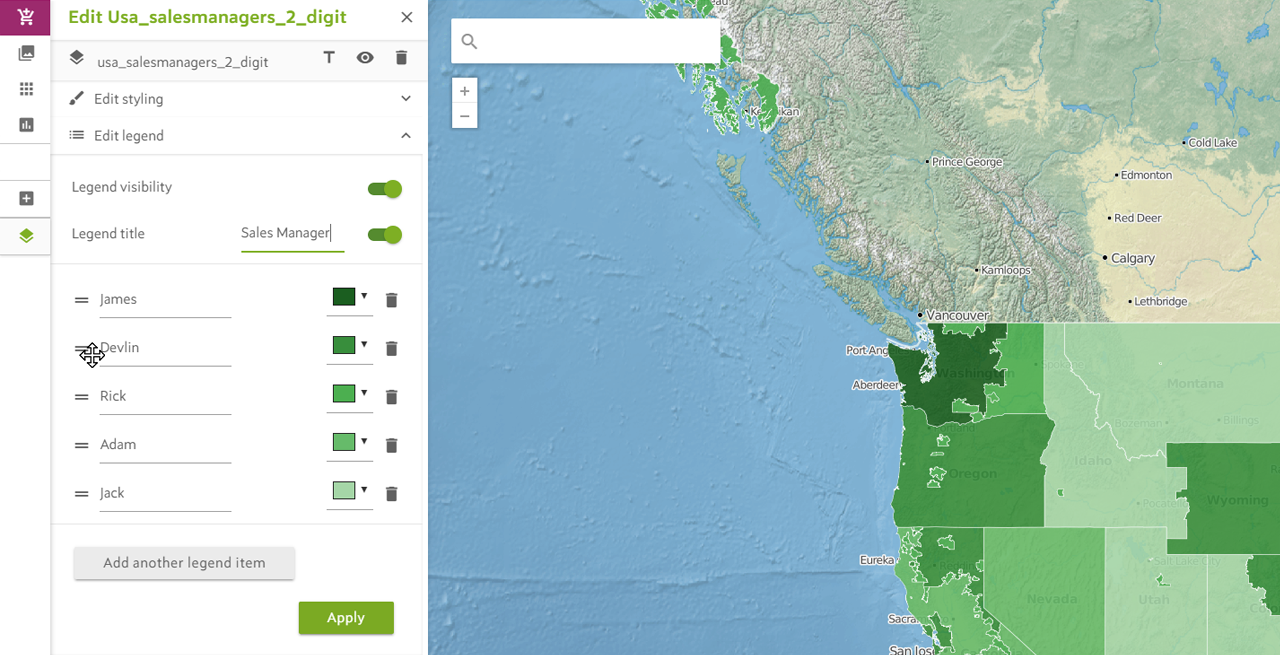Disable the Legend visibility switch
Viewport: 1280px width, 655px height.
385,189
